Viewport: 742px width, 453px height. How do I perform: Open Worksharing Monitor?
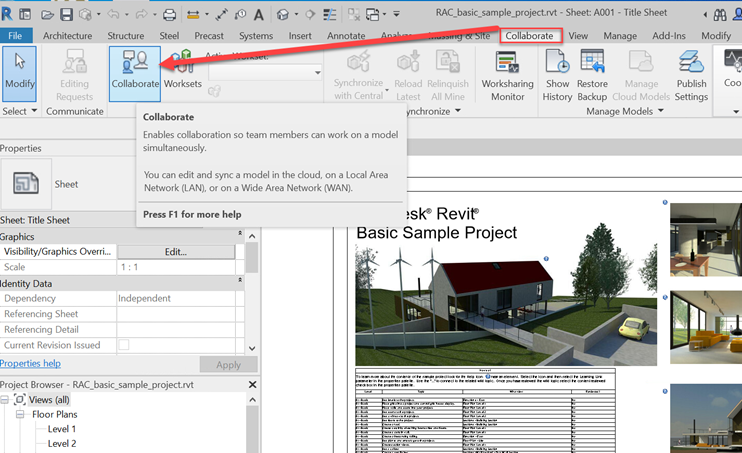point(507,76)
